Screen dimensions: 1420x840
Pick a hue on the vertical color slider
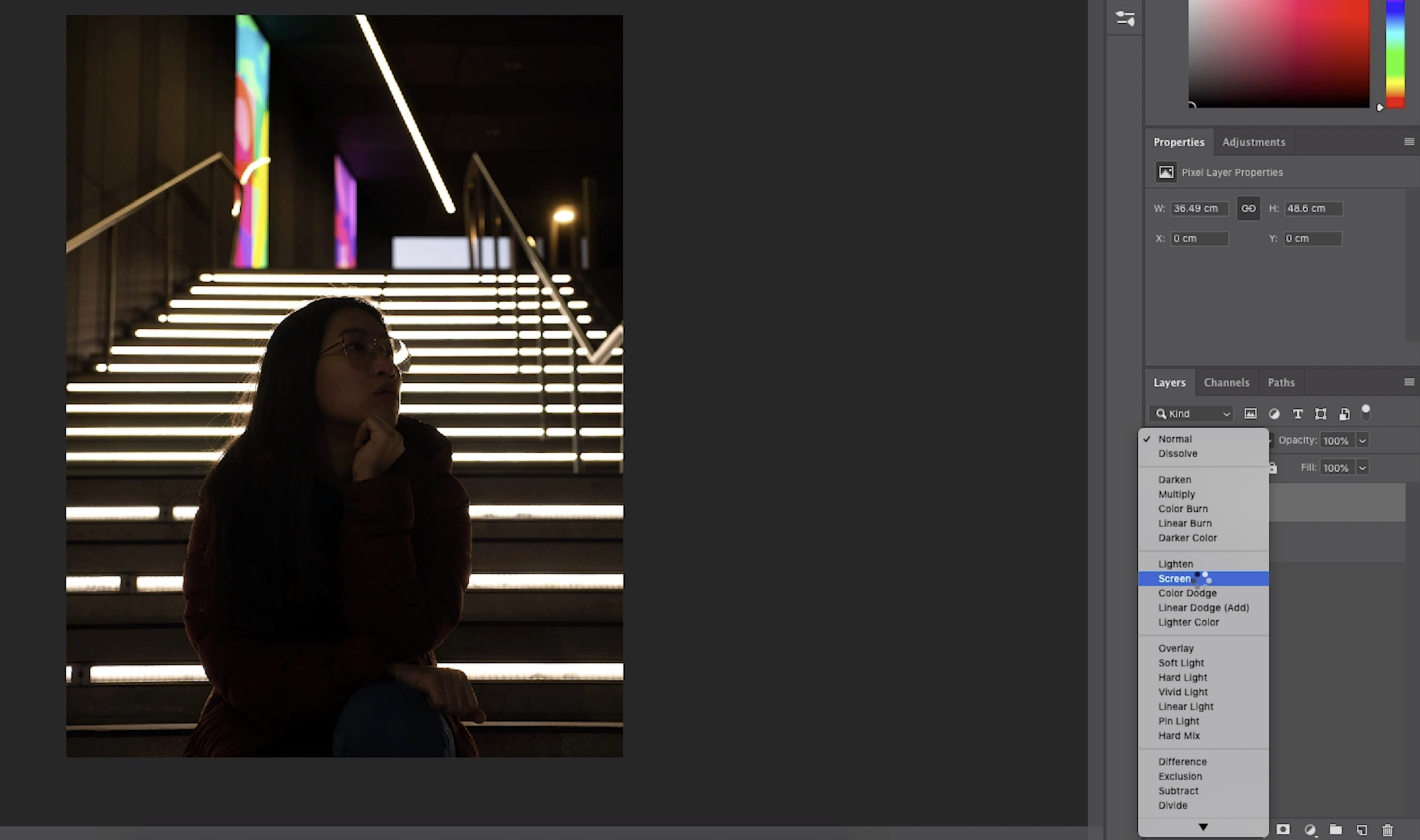[x=1394, y=57]
